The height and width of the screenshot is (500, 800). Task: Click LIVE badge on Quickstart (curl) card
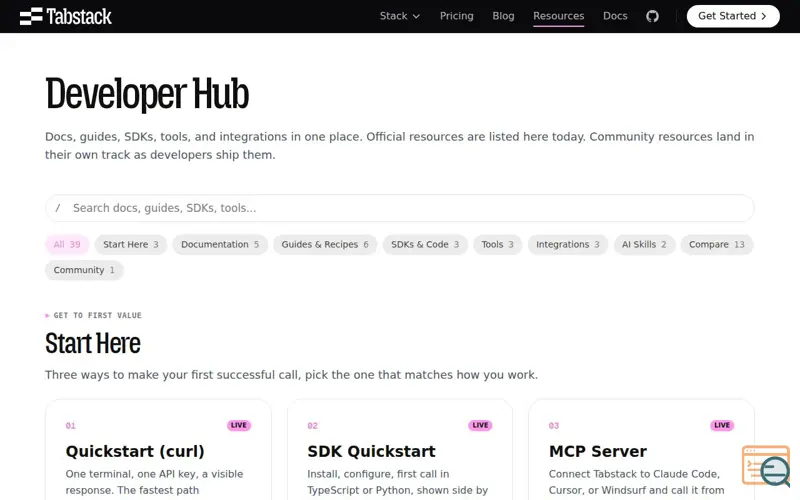point(239,425)
